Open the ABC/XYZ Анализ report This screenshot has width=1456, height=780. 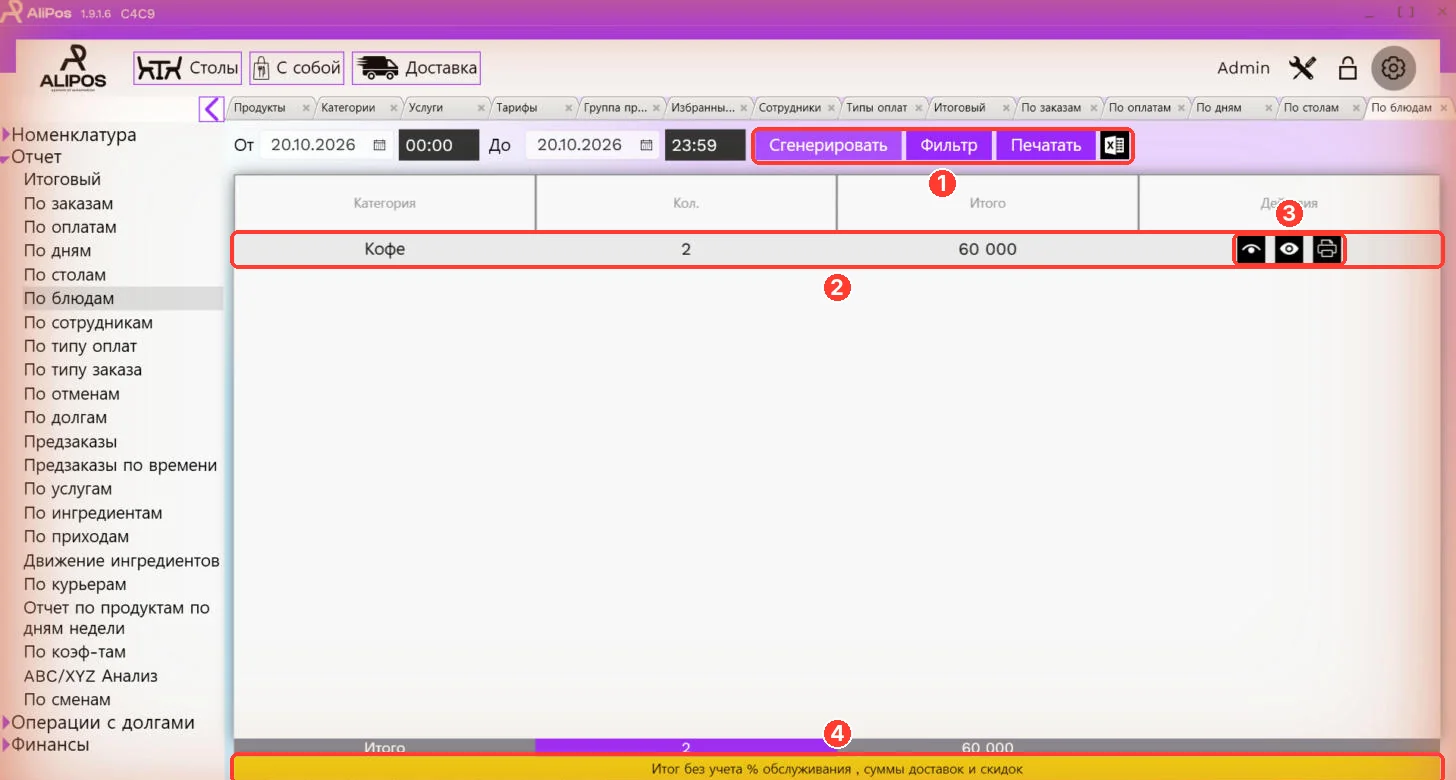click(91, 676)
